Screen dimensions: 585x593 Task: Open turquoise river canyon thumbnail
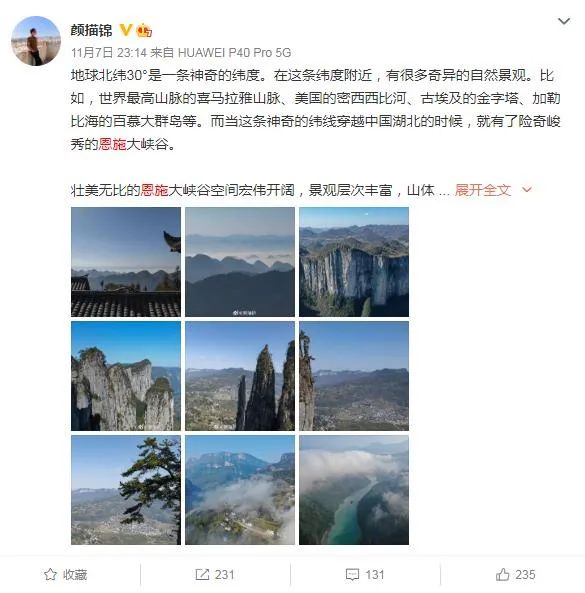(354, 490)
